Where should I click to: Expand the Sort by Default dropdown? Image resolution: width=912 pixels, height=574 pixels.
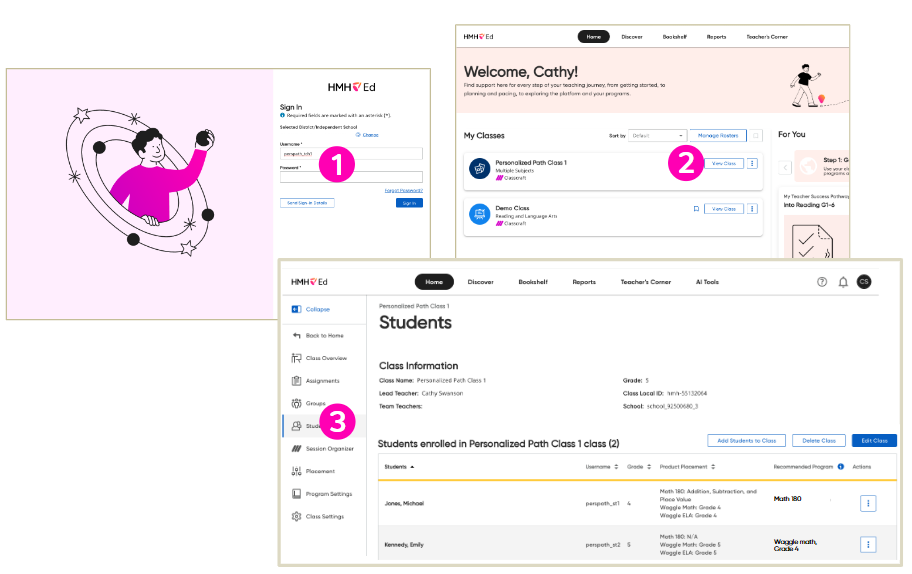coord(657,135)
